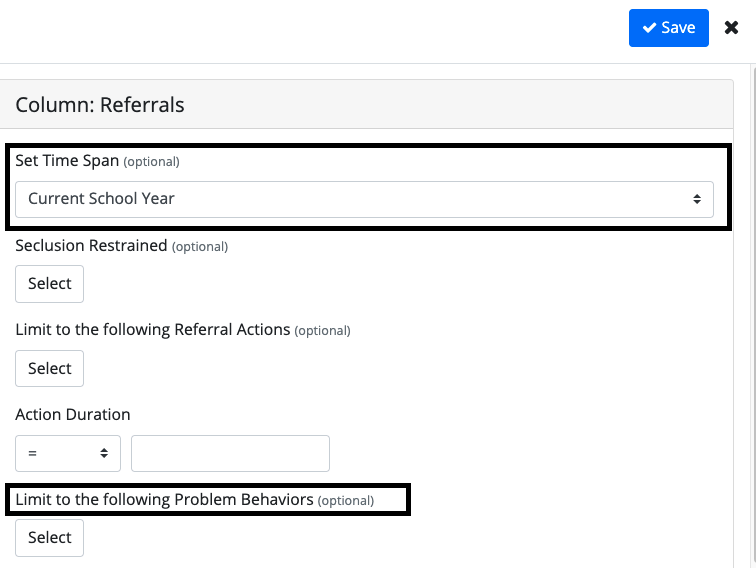The width and height of the screenshot is (756, 568).
Task: Click the Seclusion Restrained label
Action: [x=91, y=245]
